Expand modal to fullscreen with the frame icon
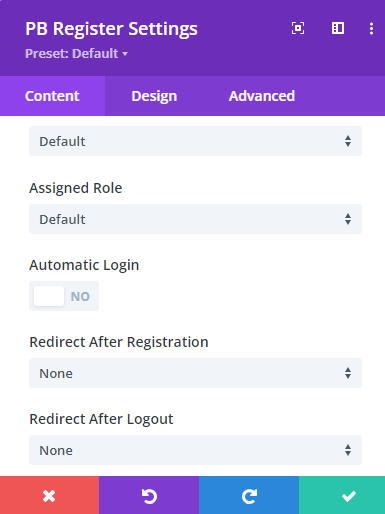 click(x=298, y=28)
